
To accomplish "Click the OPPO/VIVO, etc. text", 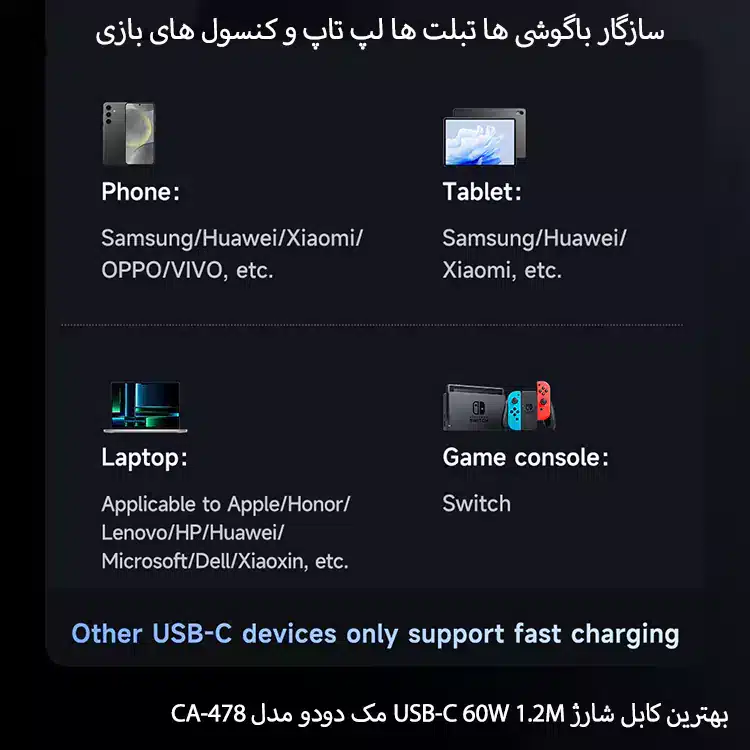I will (187, 270).
